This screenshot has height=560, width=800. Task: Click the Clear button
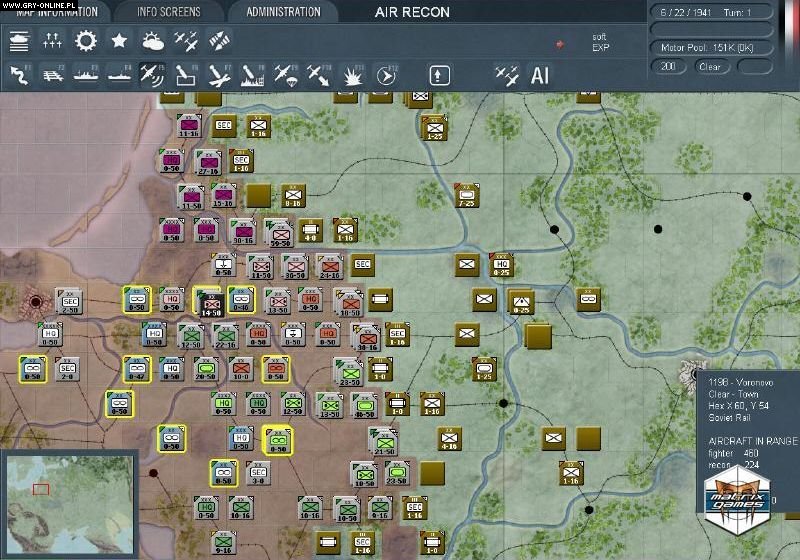click(x=710, y=67)
